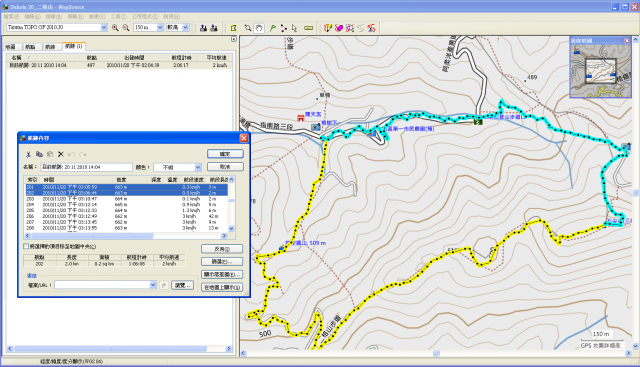Select the route drawing tool
Viewport: 640px width, 367px height.
(283, 28)
